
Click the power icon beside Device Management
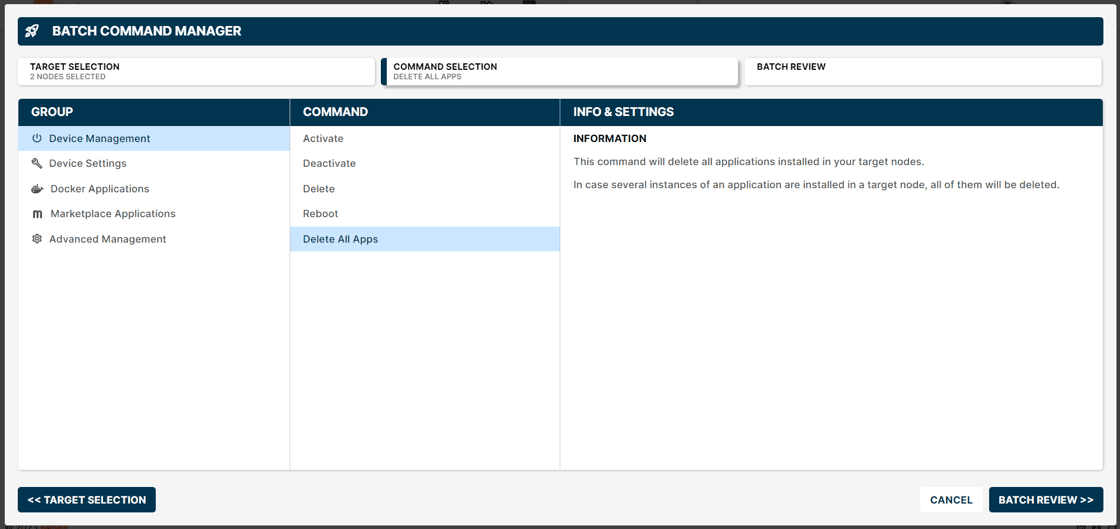pos(37,138)
